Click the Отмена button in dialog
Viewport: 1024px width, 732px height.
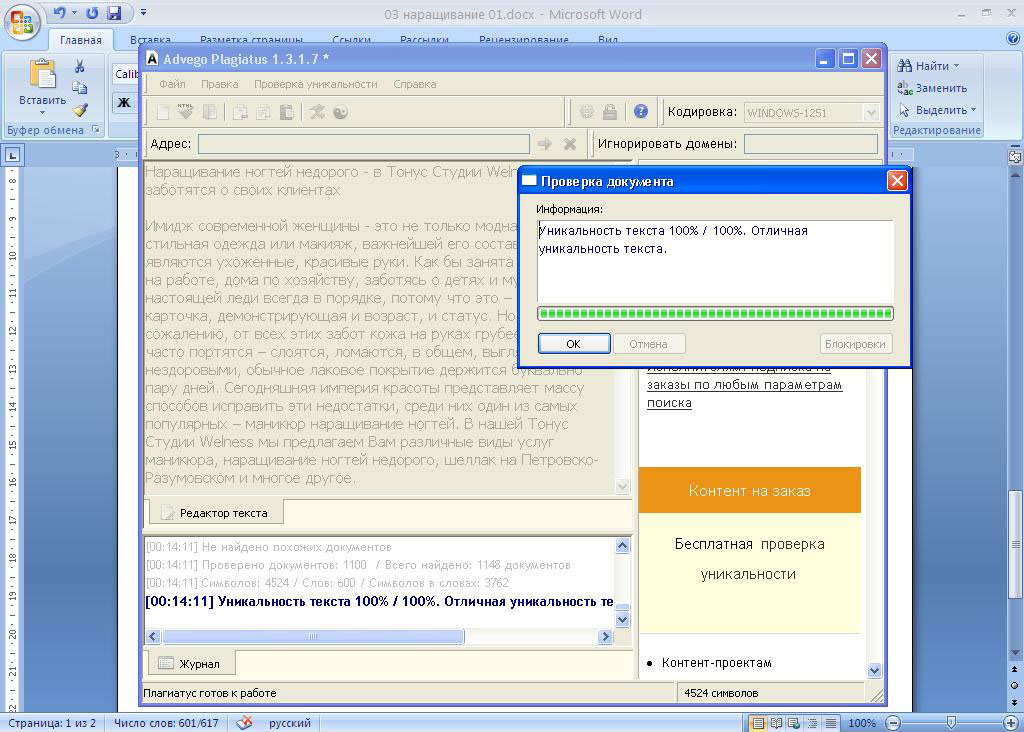click(x=648, y=344)
